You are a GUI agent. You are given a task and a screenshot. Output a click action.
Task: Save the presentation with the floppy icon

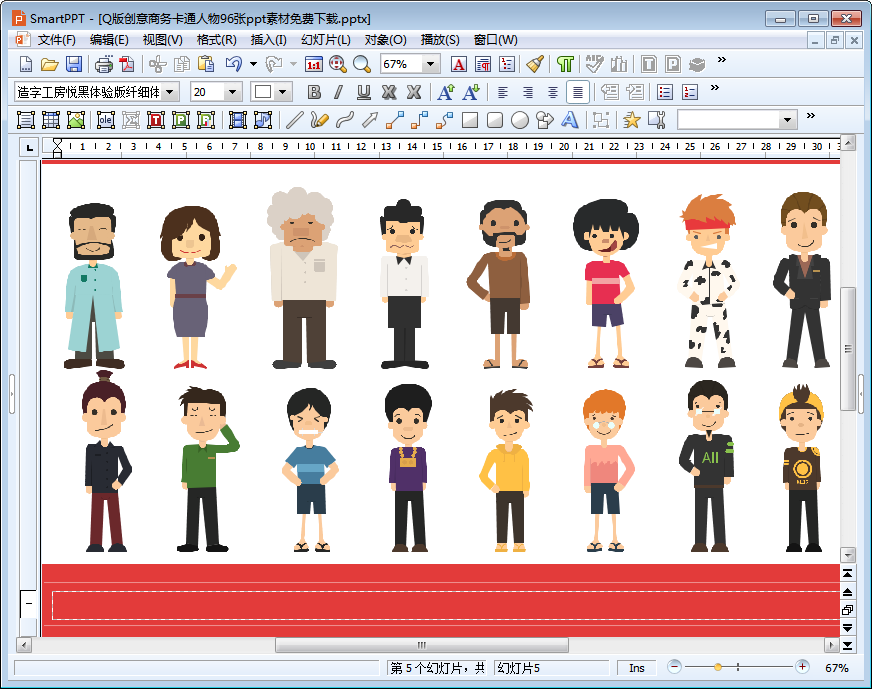pyautogui.click(x=74, y=65)
